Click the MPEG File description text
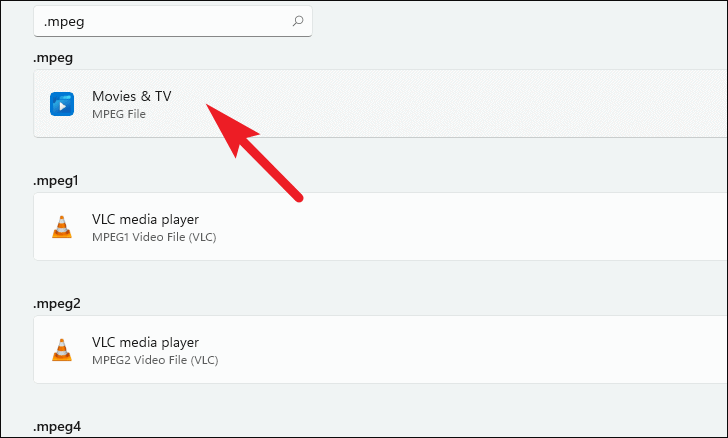The height and width of the screenshot is (438, 728). (119, 114)
